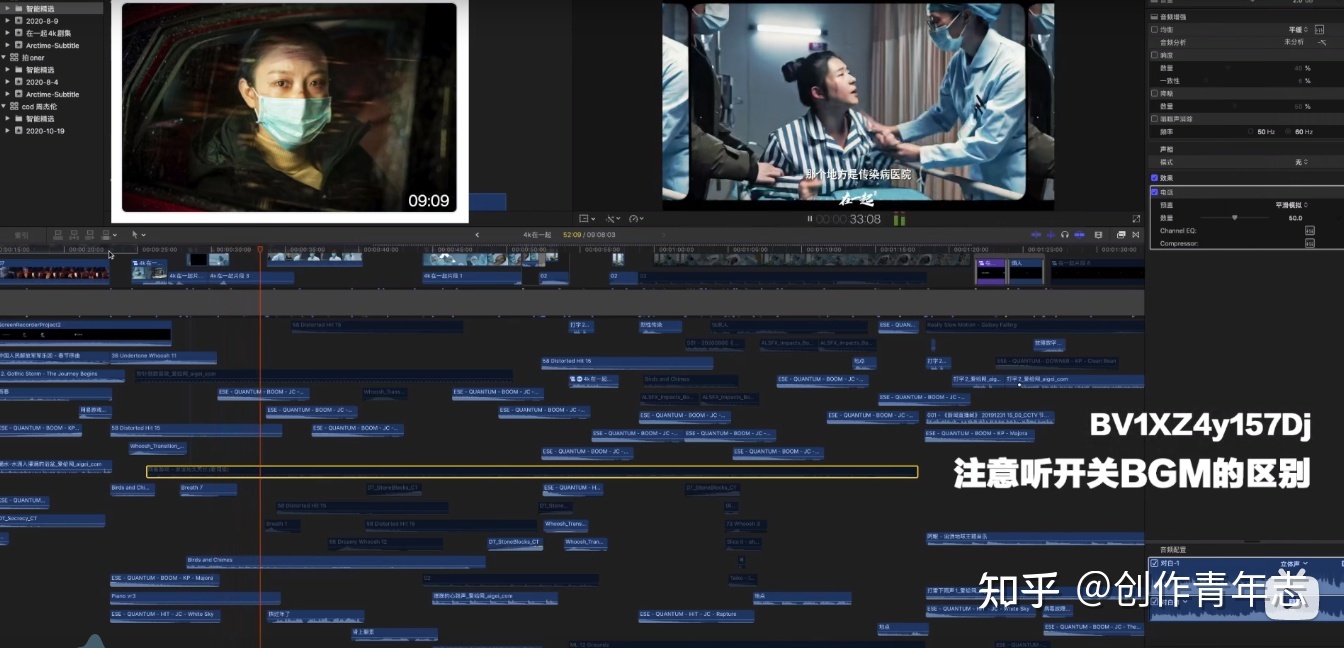Select the 60 Hz radio button
Viewport: 1344px width, 648px height.
point(1289,132)
